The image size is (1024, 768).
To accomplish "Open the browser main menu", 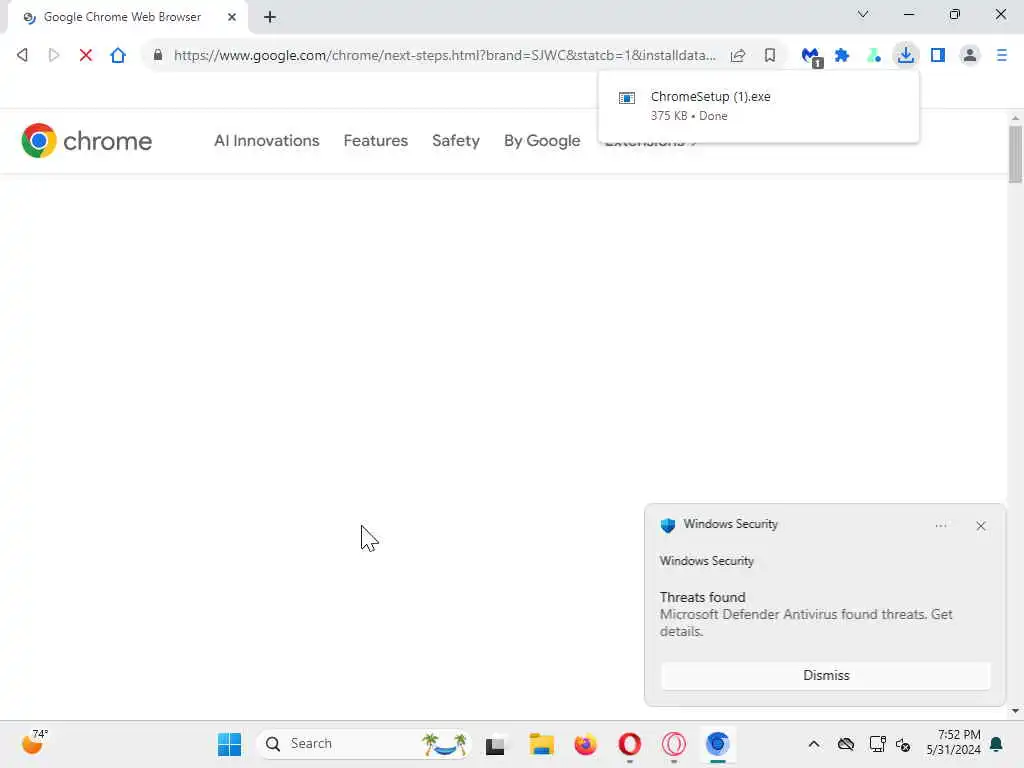I will point(1002,55).
